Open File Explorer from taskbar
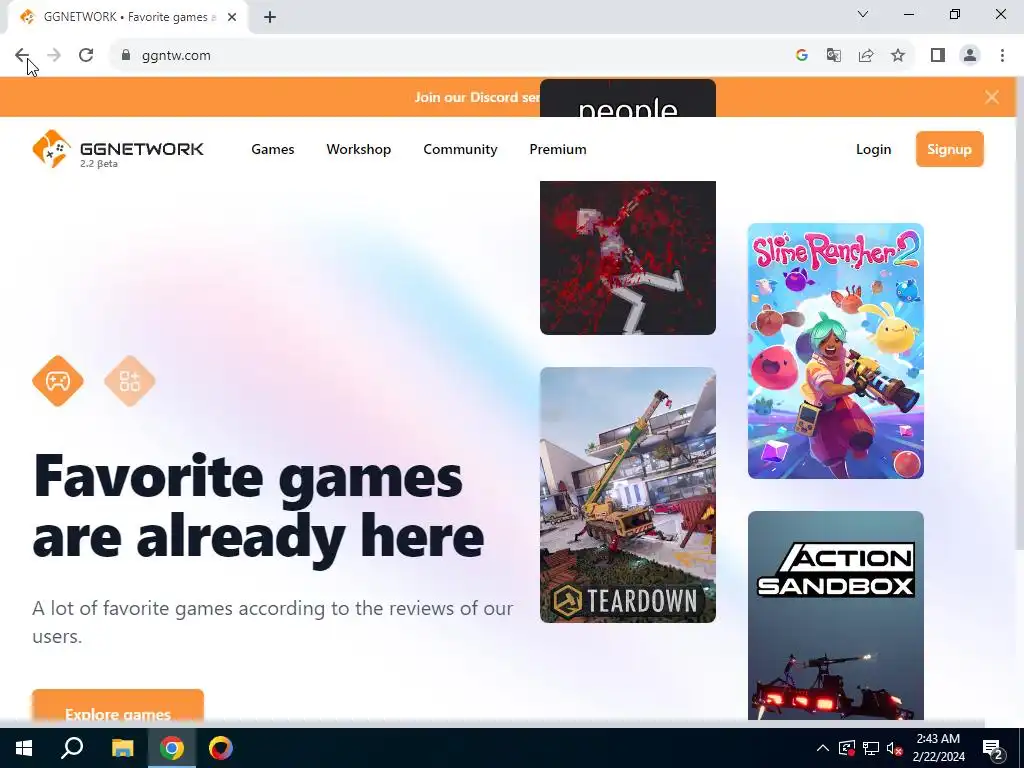This screenshot has width=1024, height=768. pyautogui.click(x=122, y=748)
